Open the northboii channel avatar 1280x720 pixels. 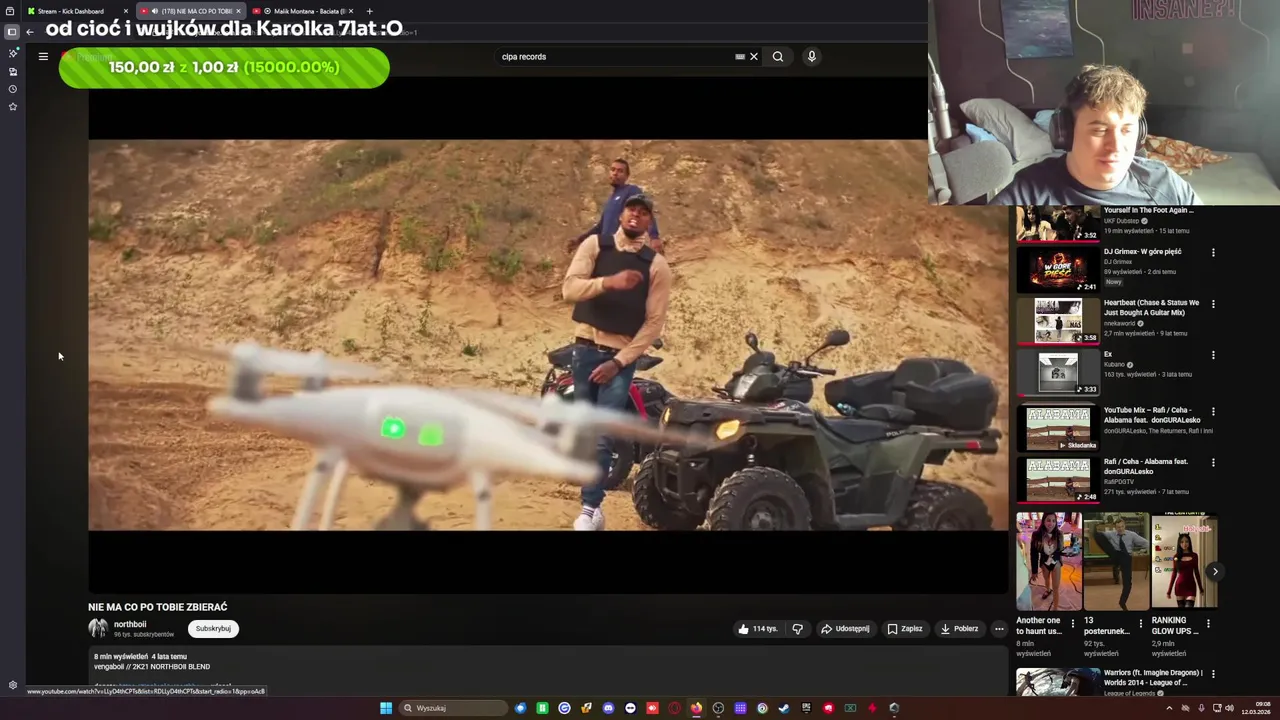[98, 628]
